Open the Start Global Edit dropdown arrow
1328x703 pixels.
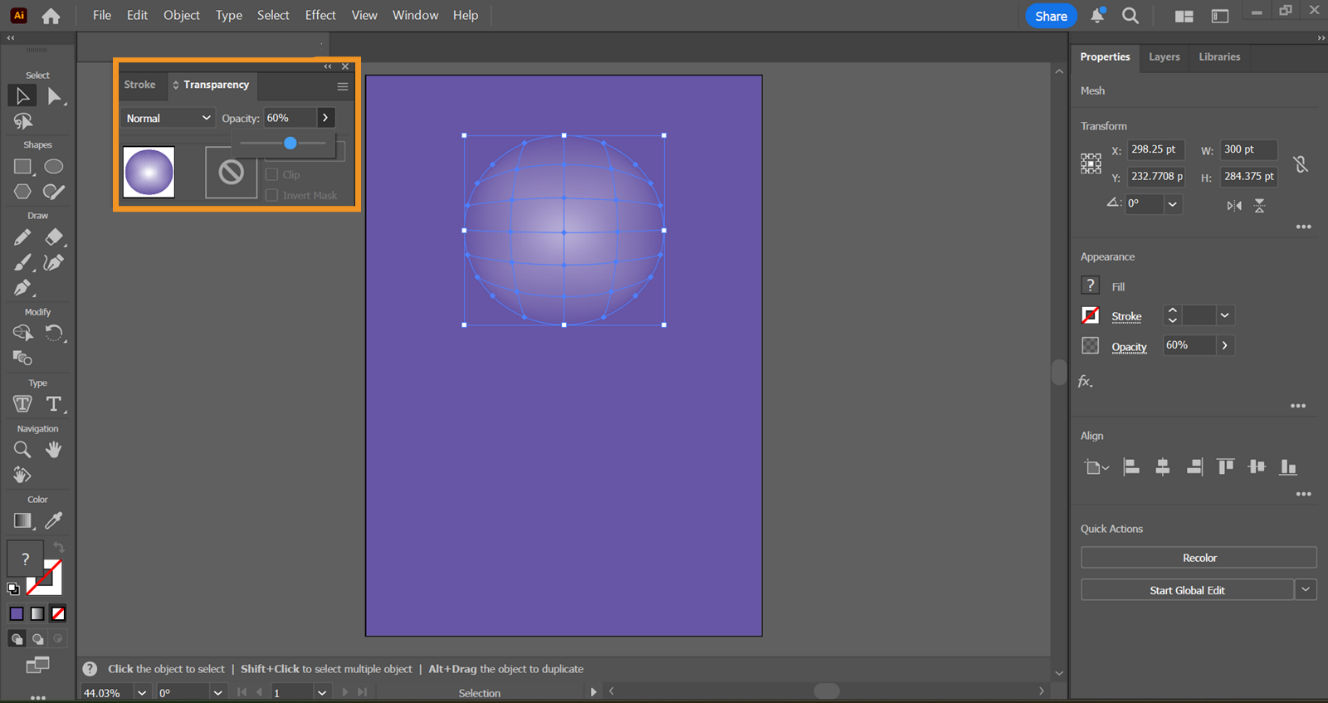1306,589
